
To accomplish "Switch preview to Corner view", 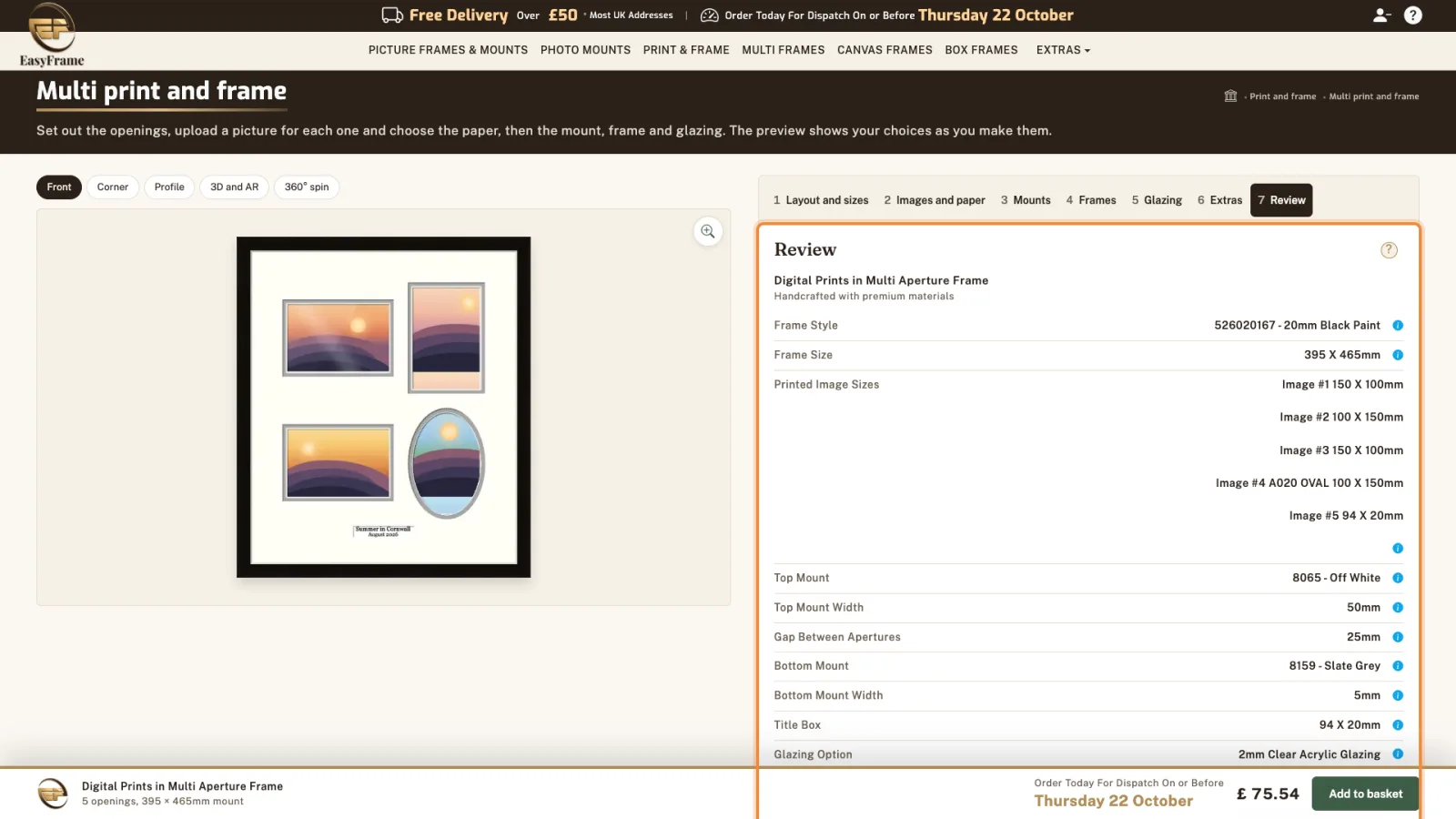I will pos(113,187).
